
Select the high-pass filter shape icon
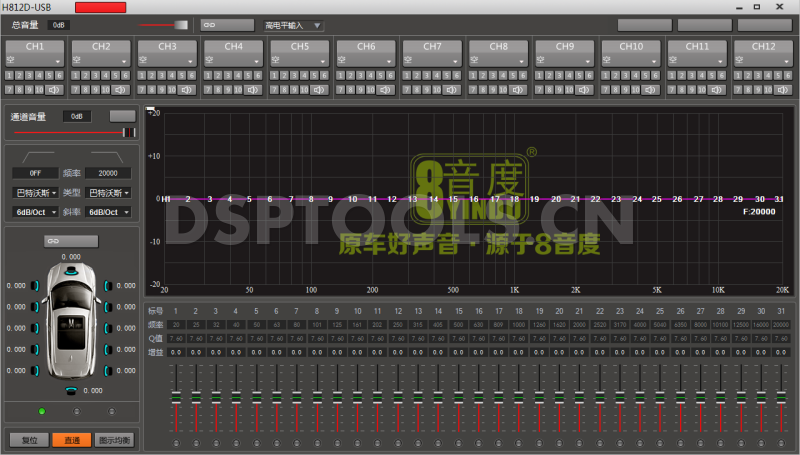click(x=37, y=156)
